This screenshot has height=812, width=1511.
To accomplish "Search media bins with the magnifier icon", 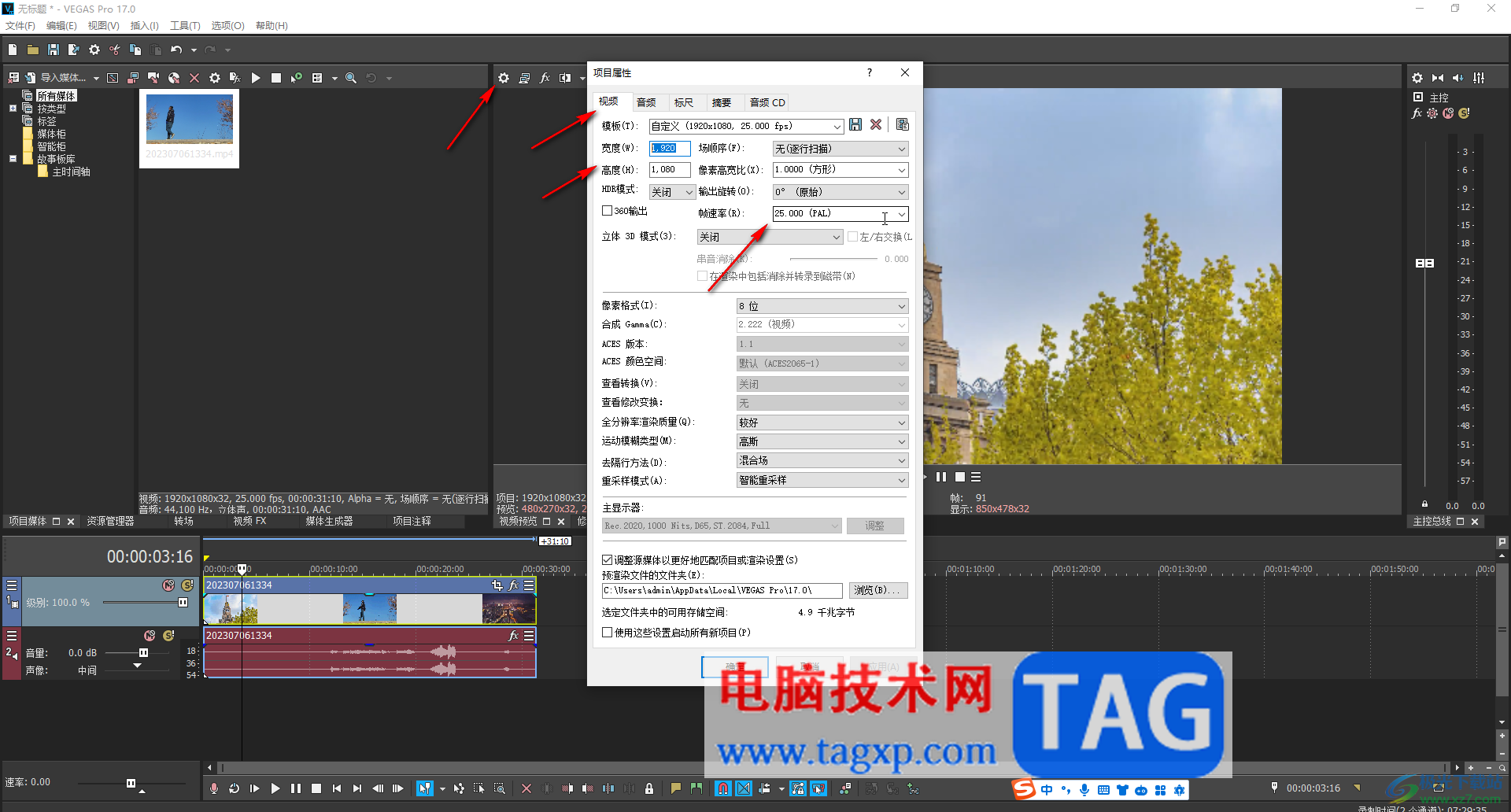I will (x=351, y=78).
